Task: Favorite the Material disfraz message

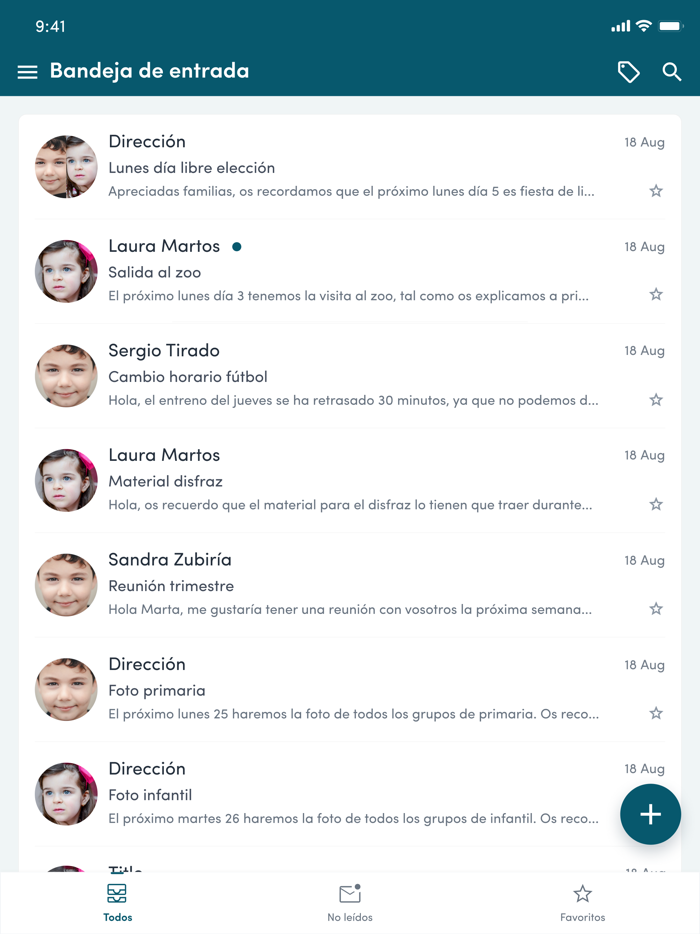Action: point(656,505)
